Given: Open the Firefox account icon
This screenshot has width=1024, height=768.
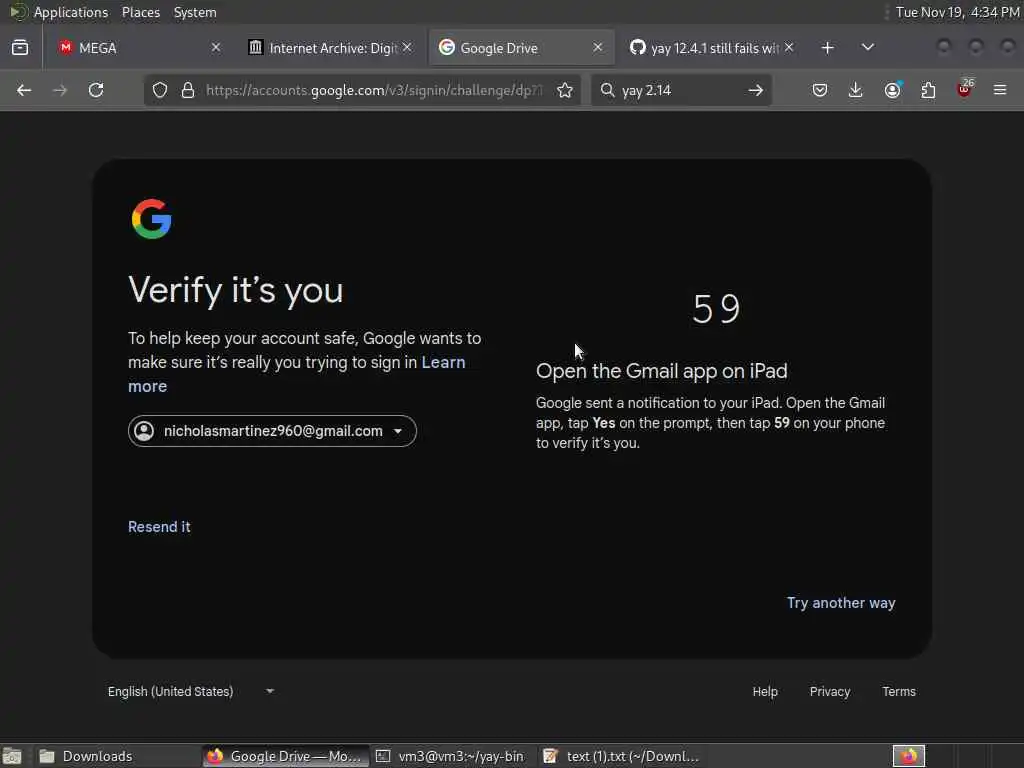Looking at the screenshot, I should point(893,90).
